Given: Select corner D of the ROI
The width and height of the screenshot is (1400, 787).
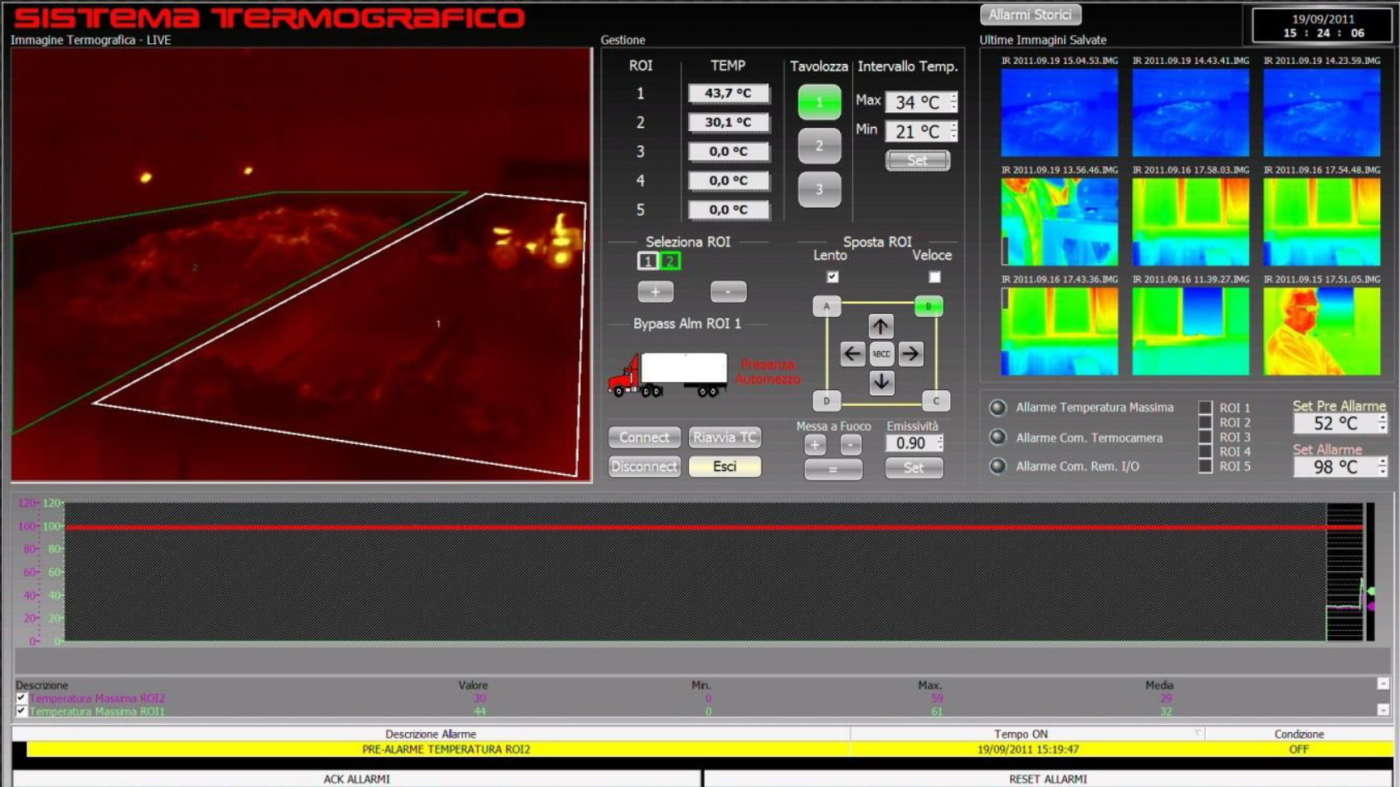Looking at the screenshot, I should click(x=826, y=401).
